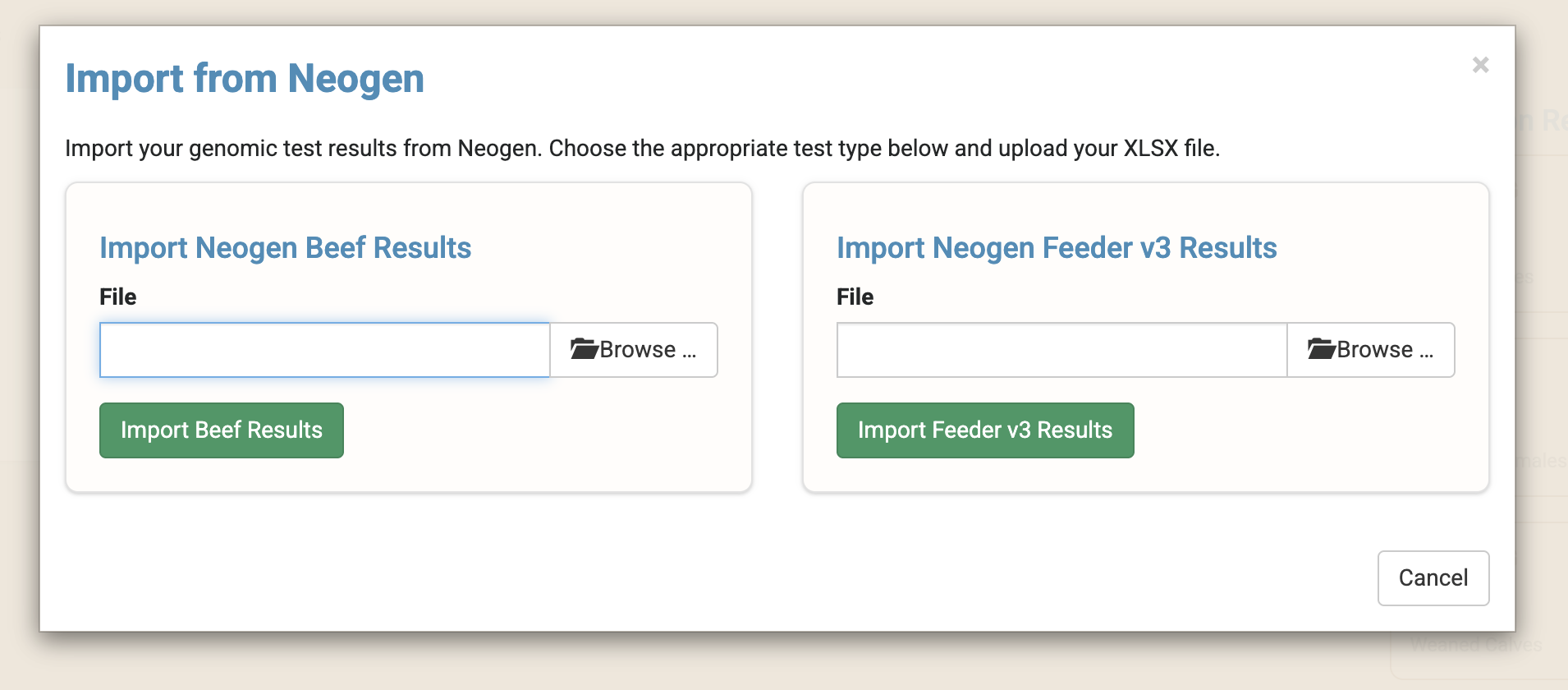Click empty area of the Beef Results card

pos(542,435)
